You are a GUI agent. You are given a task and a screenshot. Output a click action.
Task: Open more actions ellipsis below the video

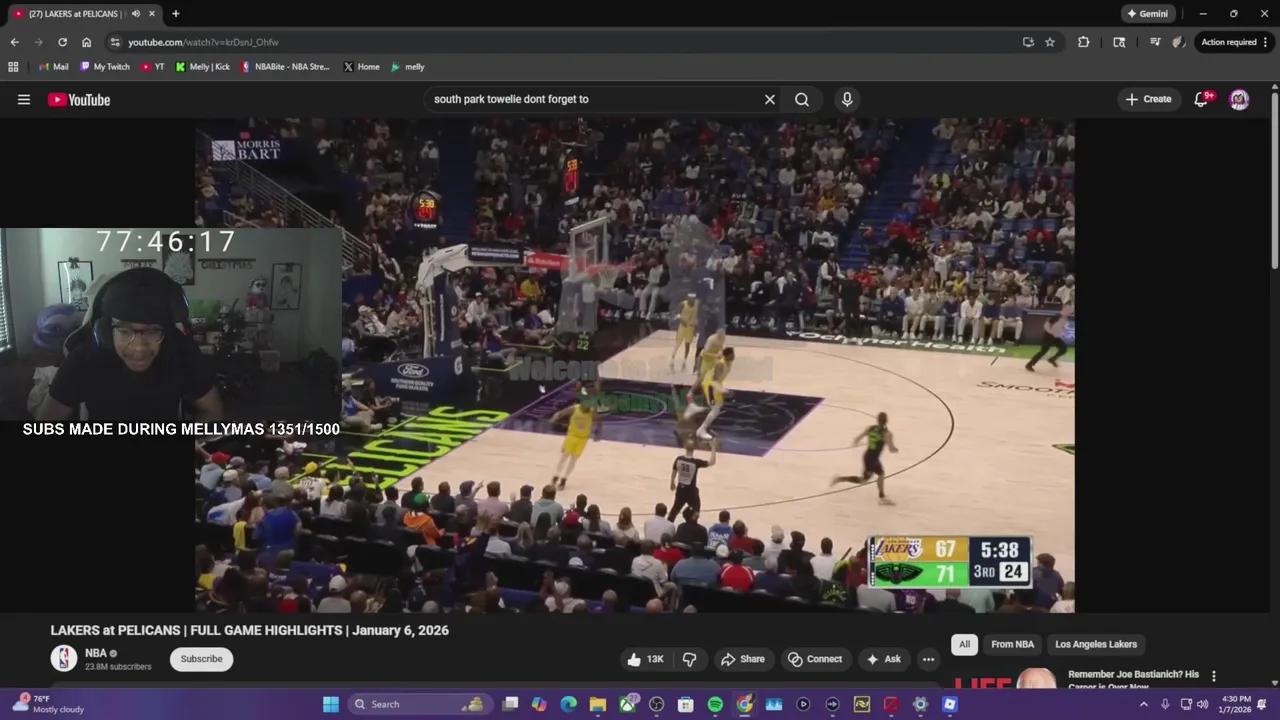pyautogui.click(x=928, y=659)
